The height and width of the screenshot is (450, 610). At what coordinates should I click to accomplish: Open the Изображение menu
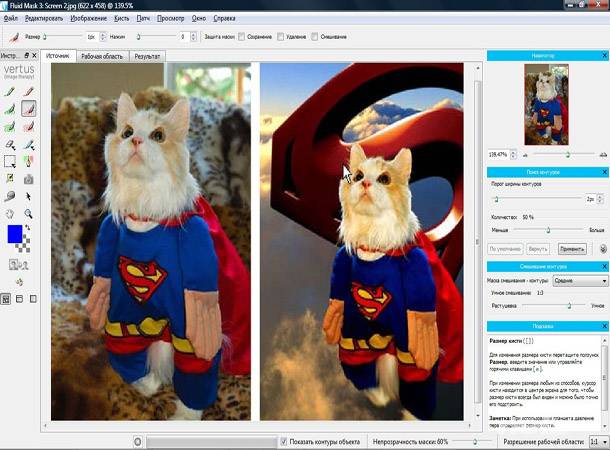pos(89,18)
